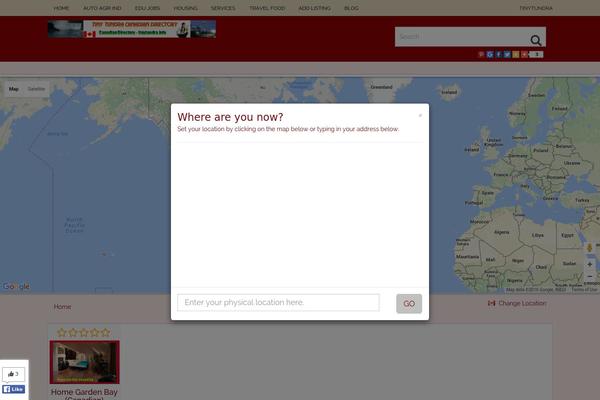Click the Street View pegman icon
The image size is (600, 400).
(590, 248)
